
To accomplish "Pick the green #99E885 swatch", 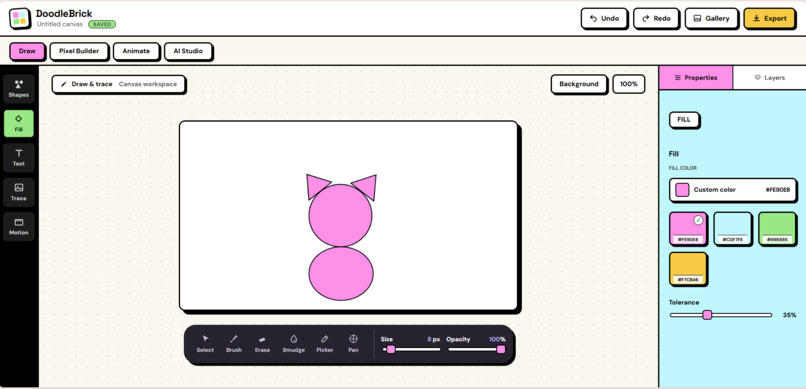I will pos(778,229).
